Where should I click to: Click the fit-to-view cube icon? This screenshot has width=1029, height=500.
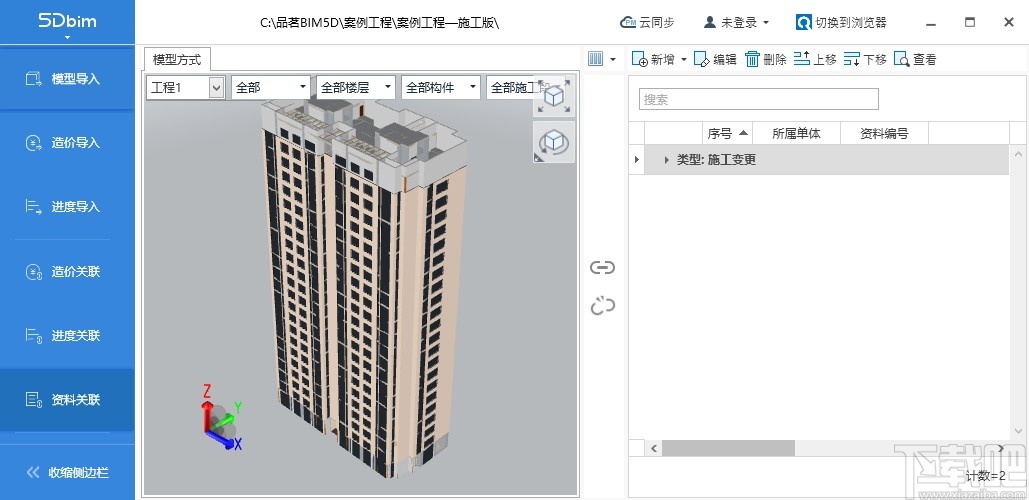(555, 96)
